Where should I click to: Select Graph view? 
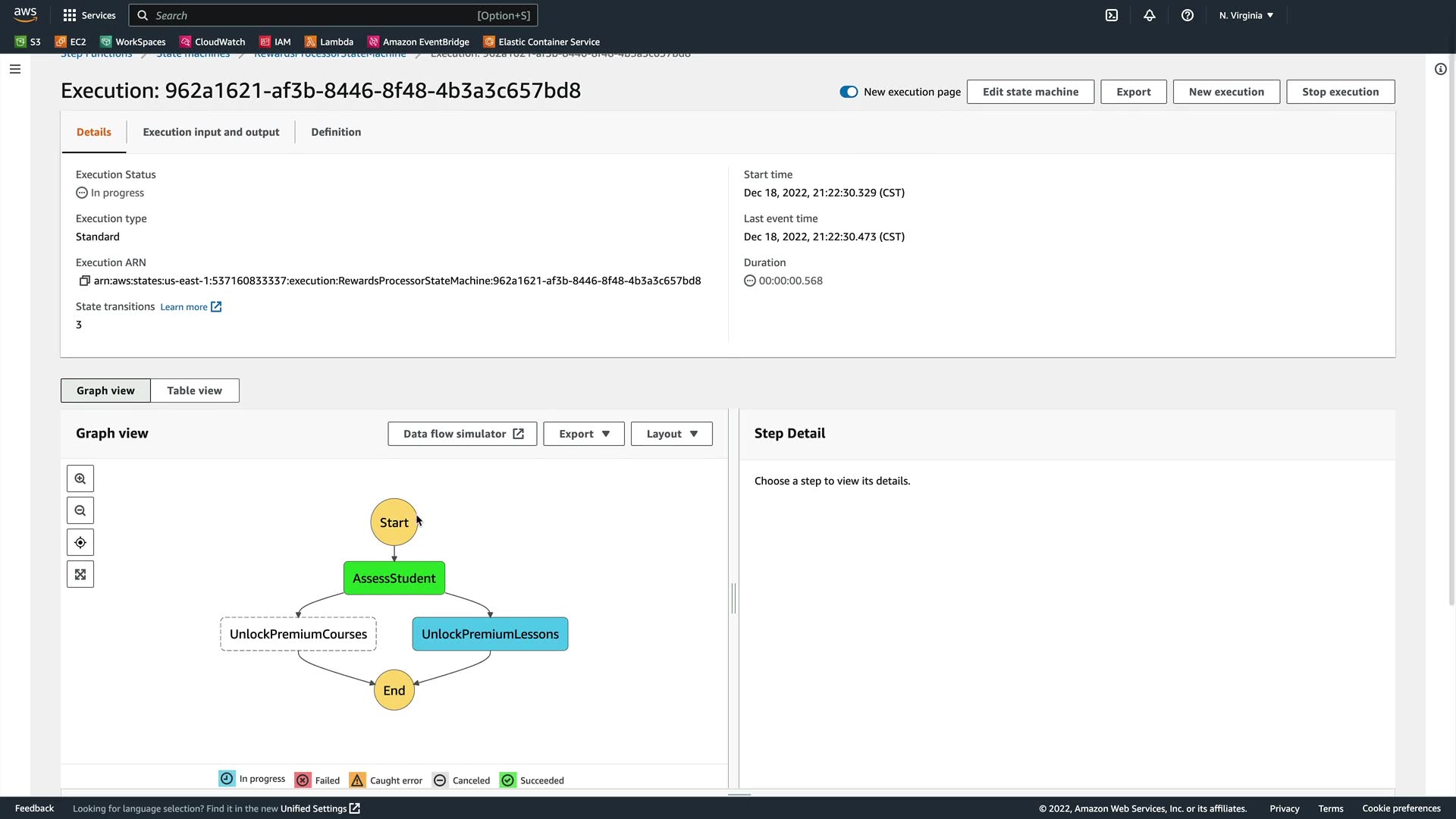pos(105,391)
